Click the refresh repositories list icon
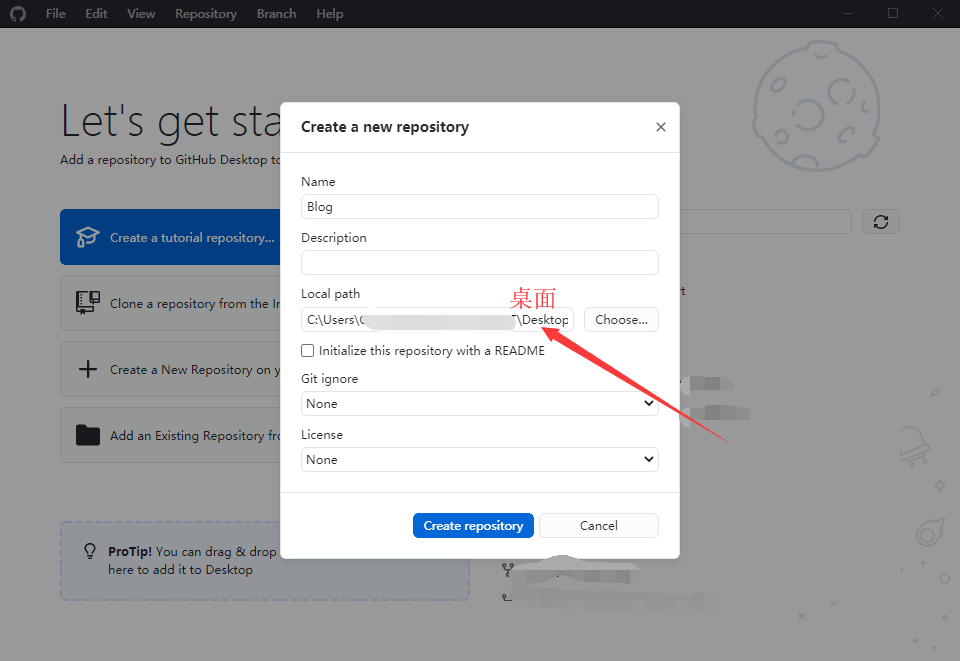 pos(880,222)
